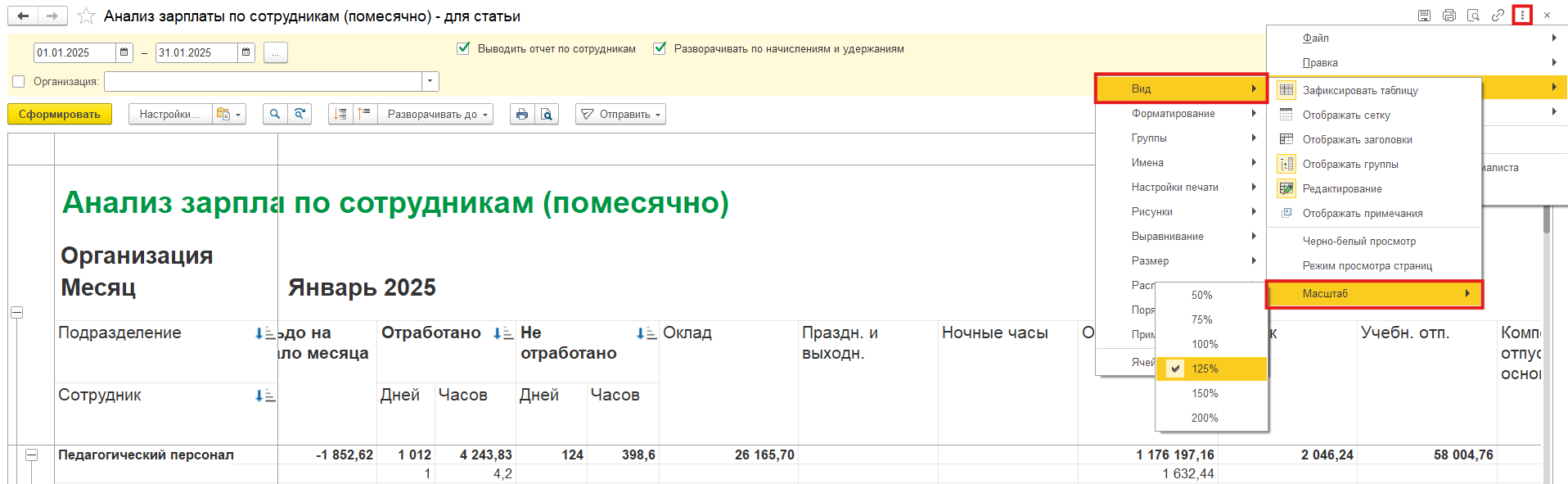Viewport: 1568px width, 484px height.
Task: Open the Выравнивание submenu
Action: tap(1181, 236)
